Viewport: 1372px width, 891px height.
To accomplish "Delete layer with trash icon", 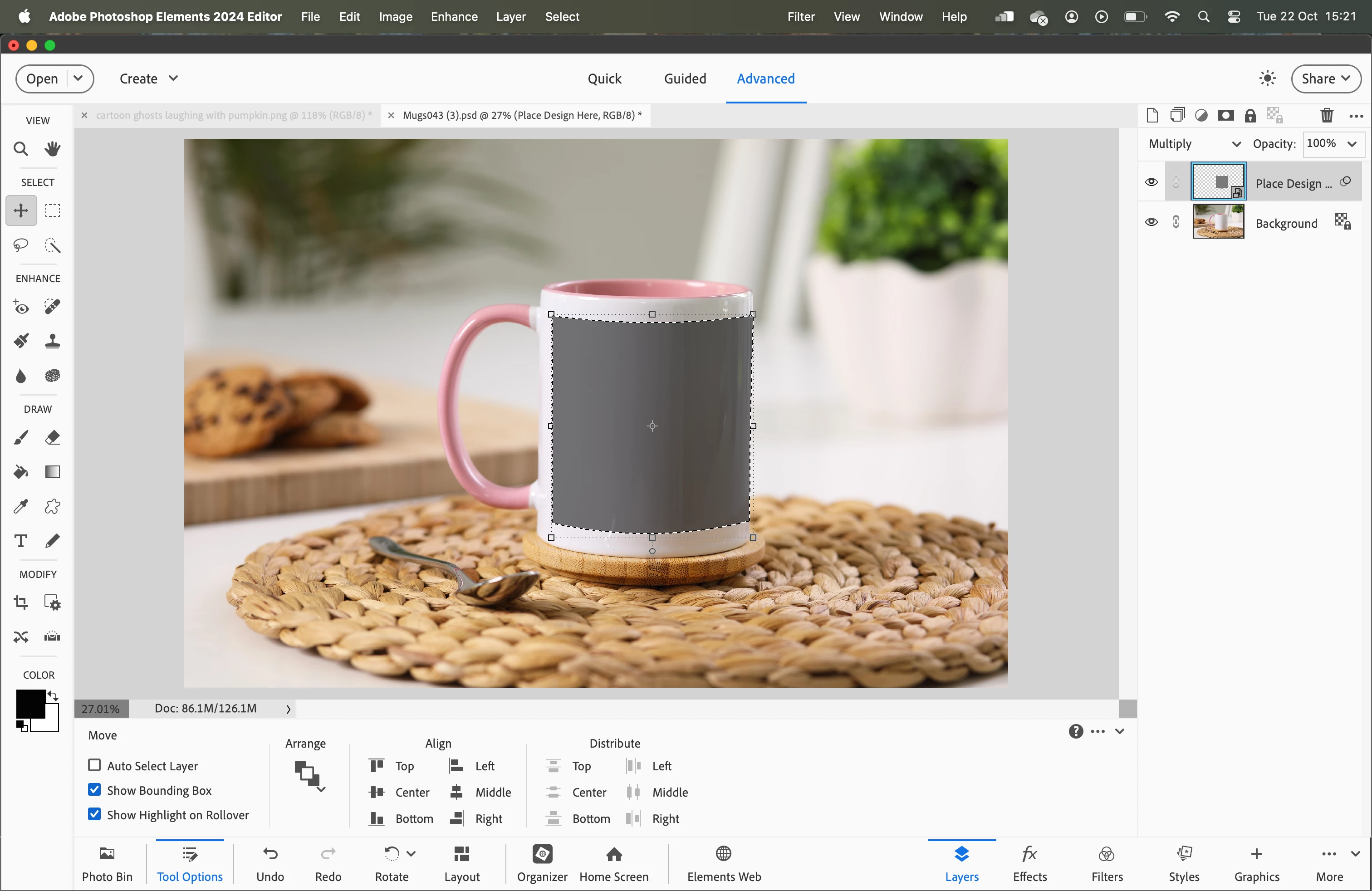I will tap(1327, 115).
